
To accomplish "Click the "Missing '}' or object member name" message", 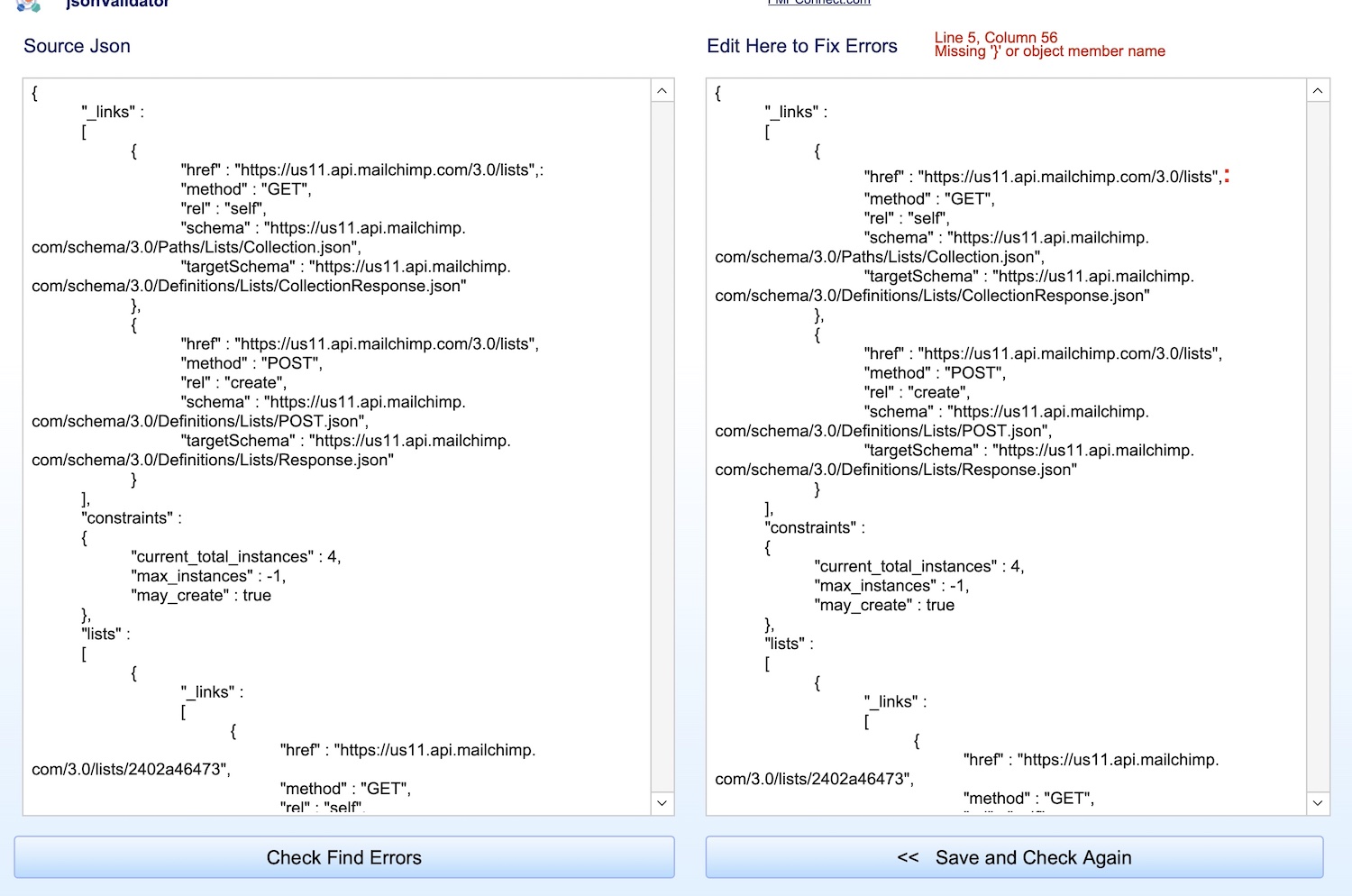I will (1050, 51).
